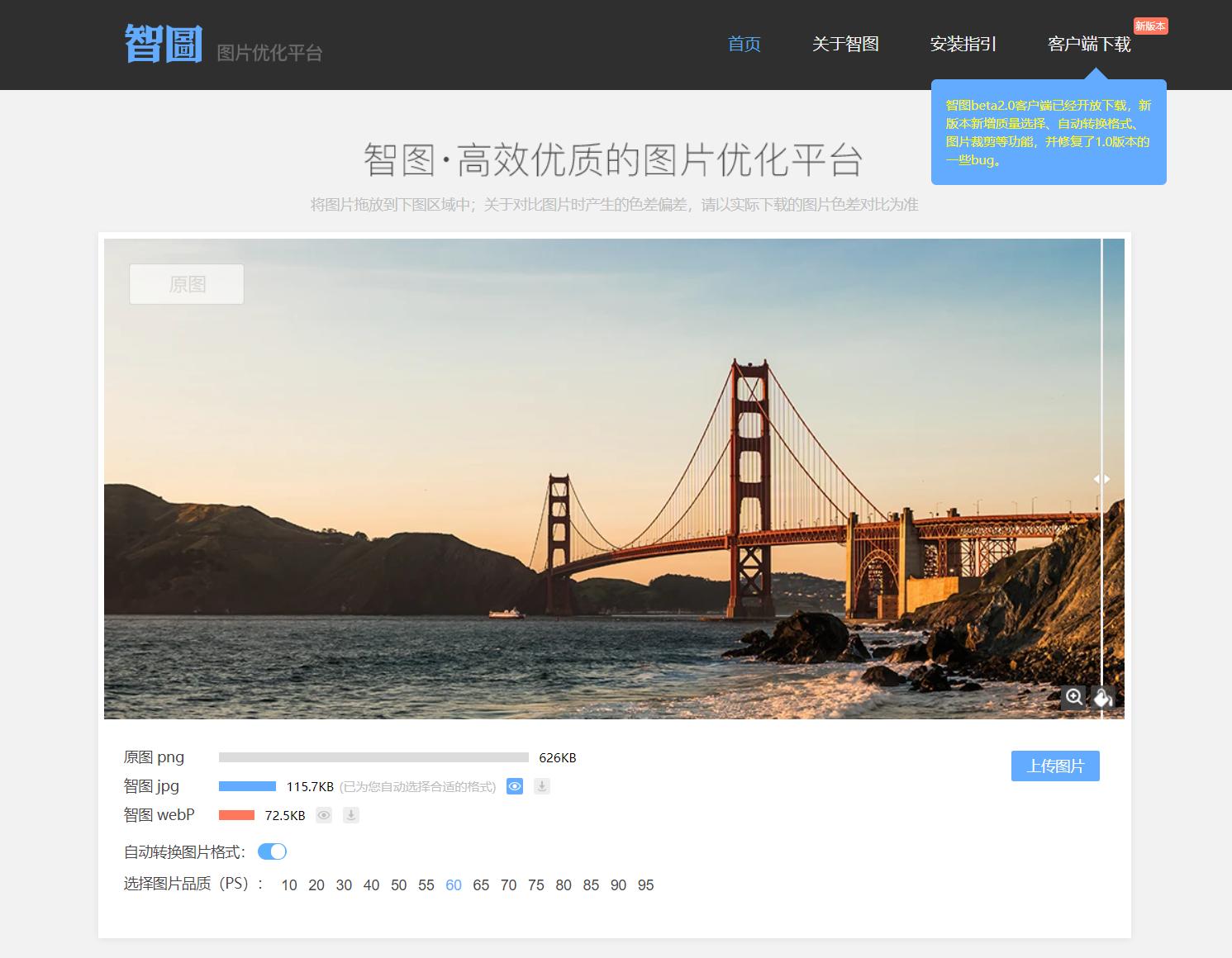Click the image comparison slider handle
Image resolution: width=1232 pixels, height=958 pixels.
point(1102,479)
